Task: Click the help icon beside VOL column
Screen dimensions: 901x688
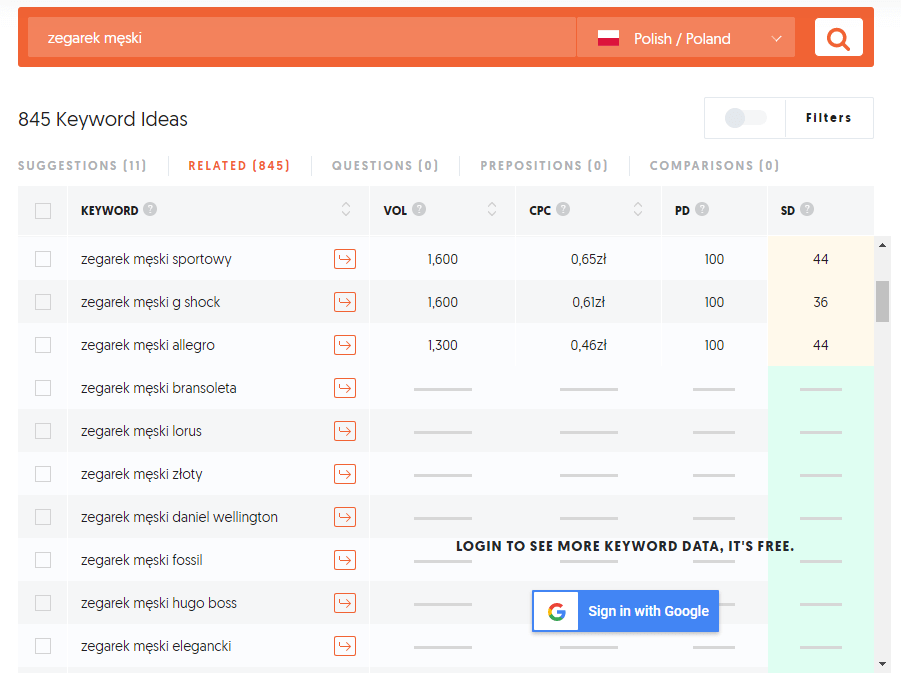Action: (417, 210)
